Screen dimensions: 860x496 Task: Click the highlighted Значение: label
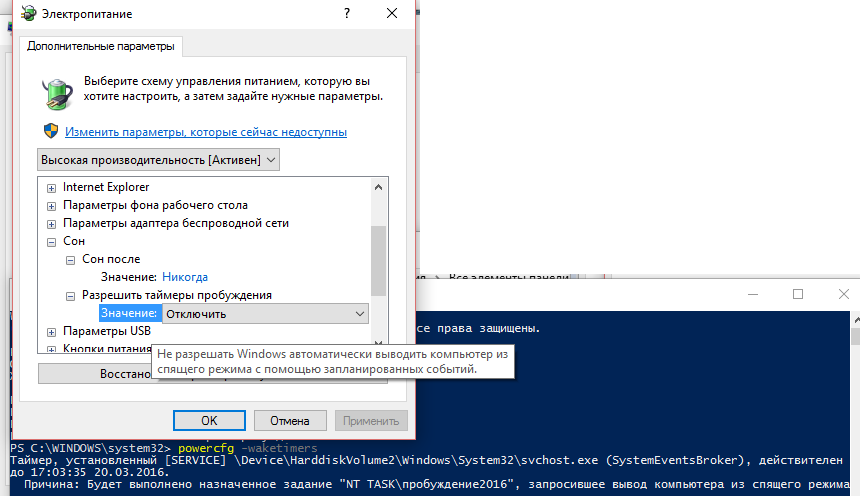tap(129, 313)
